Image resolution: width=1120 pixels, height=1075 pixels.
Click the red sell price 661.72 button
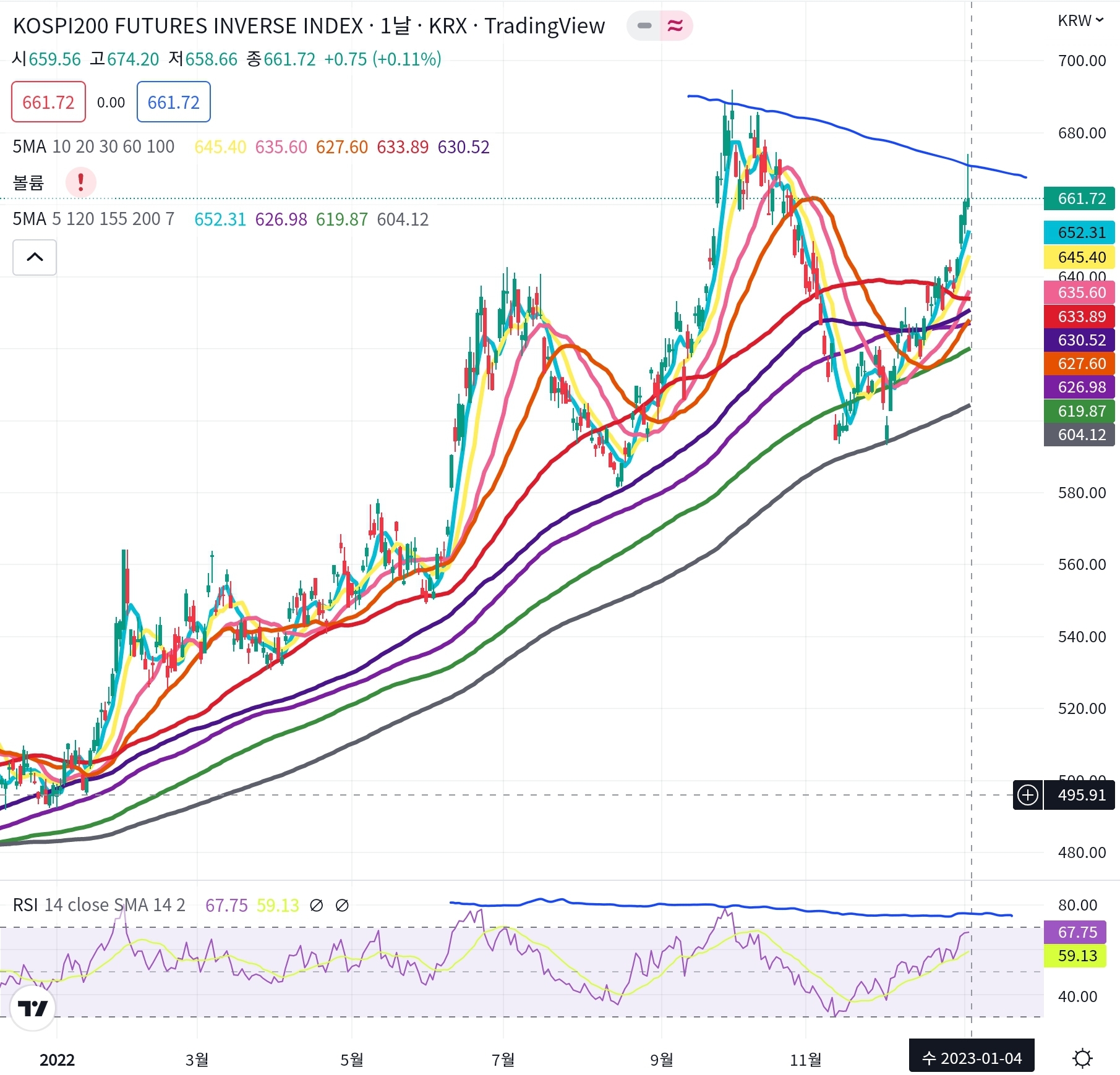(48, 102)
